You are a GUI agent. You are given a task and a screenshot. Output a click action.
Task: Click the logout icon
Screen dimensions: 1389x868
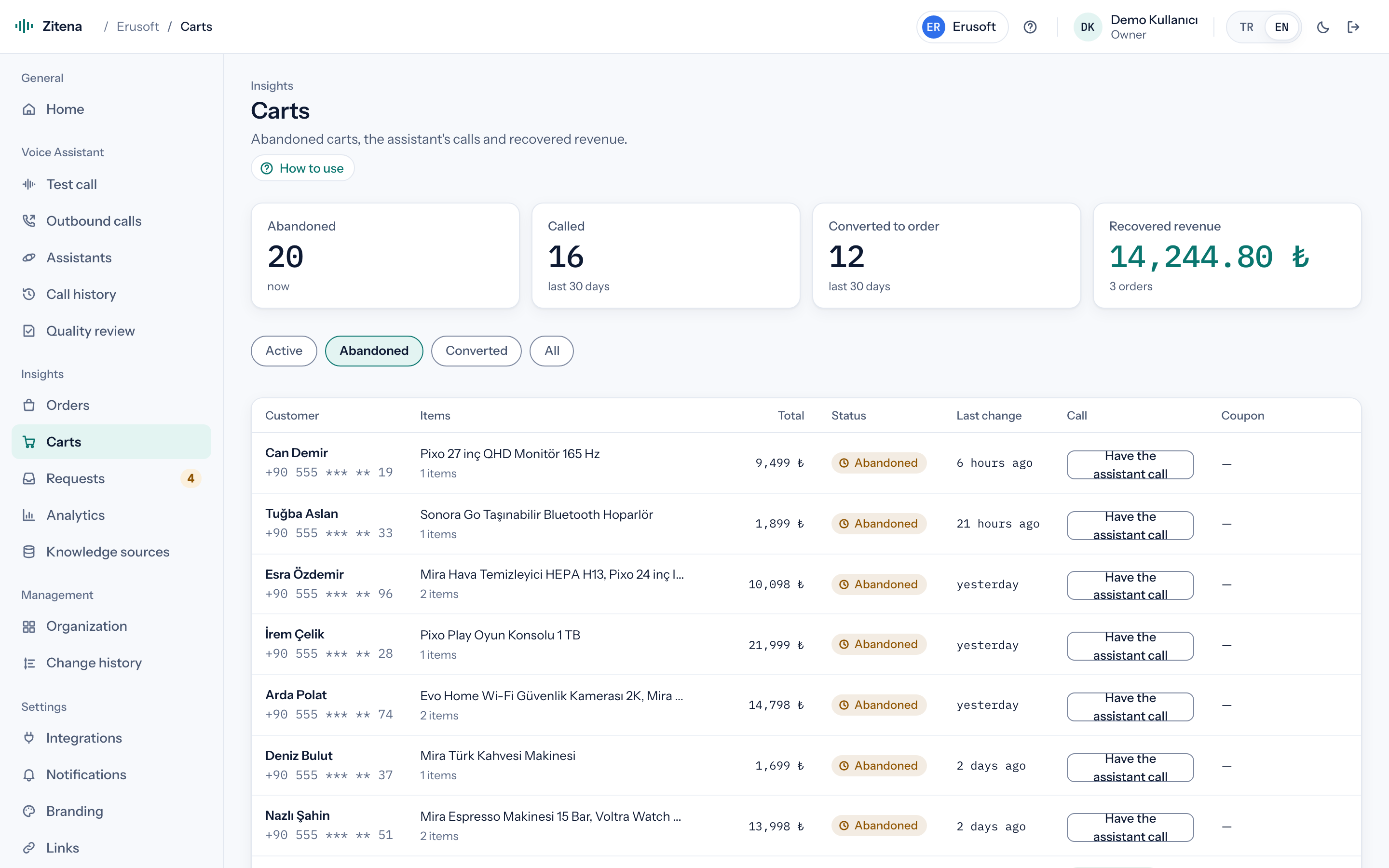(x=1353, y=27)
